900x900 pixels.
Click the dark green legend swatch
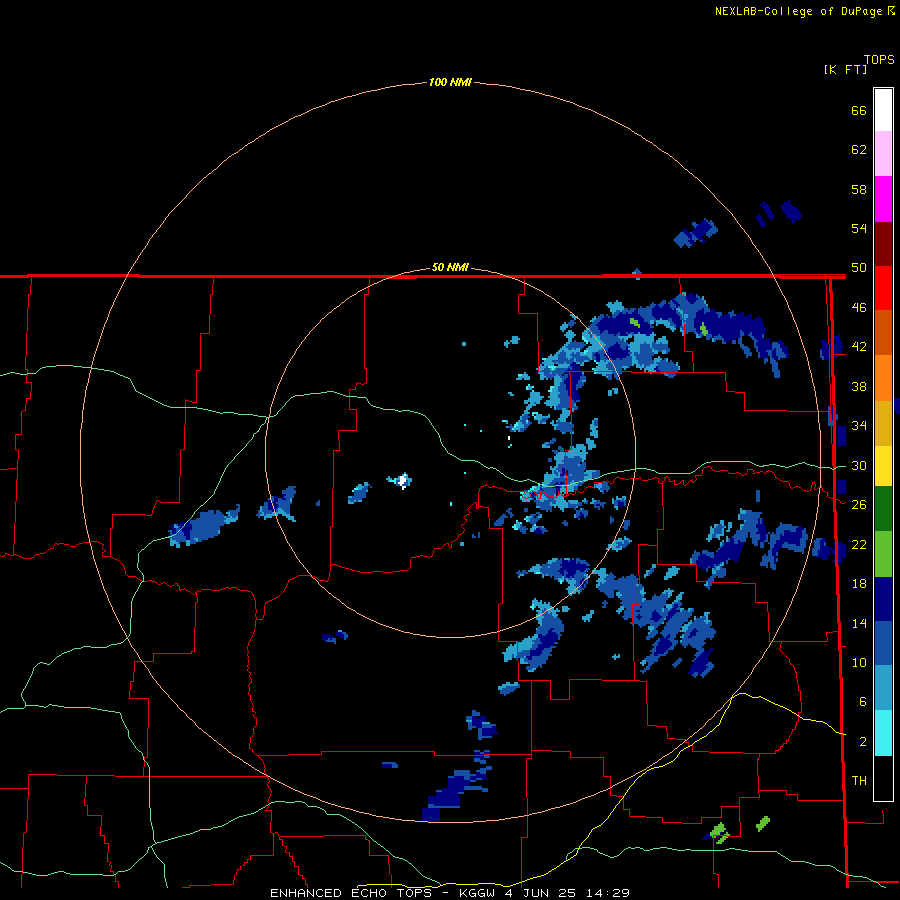[x=883, y=509]
